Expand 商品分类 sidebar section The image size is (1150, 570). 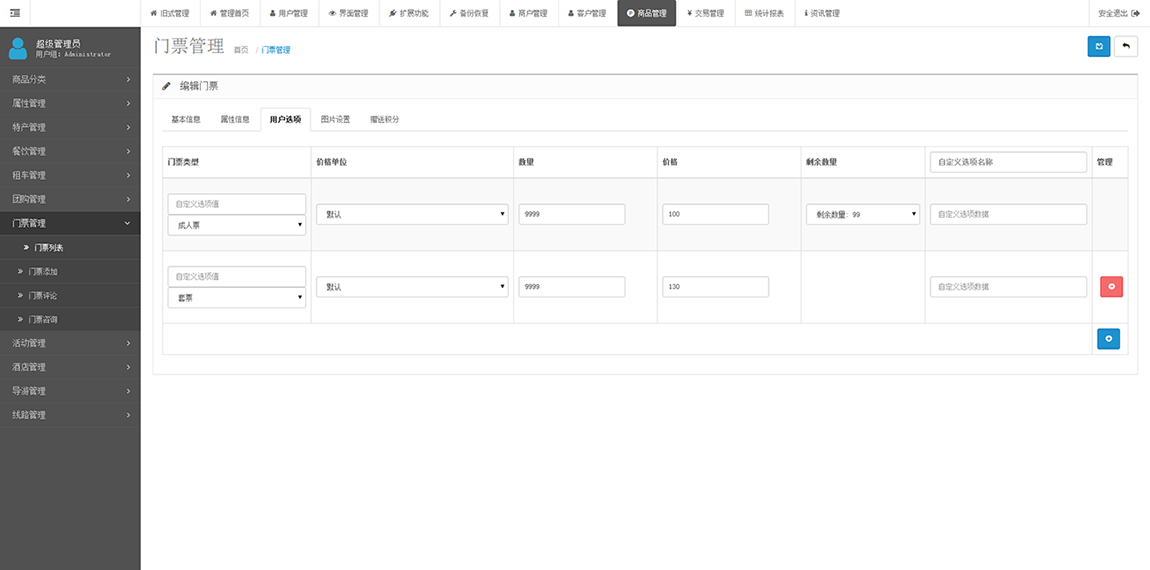coord(70,79)
